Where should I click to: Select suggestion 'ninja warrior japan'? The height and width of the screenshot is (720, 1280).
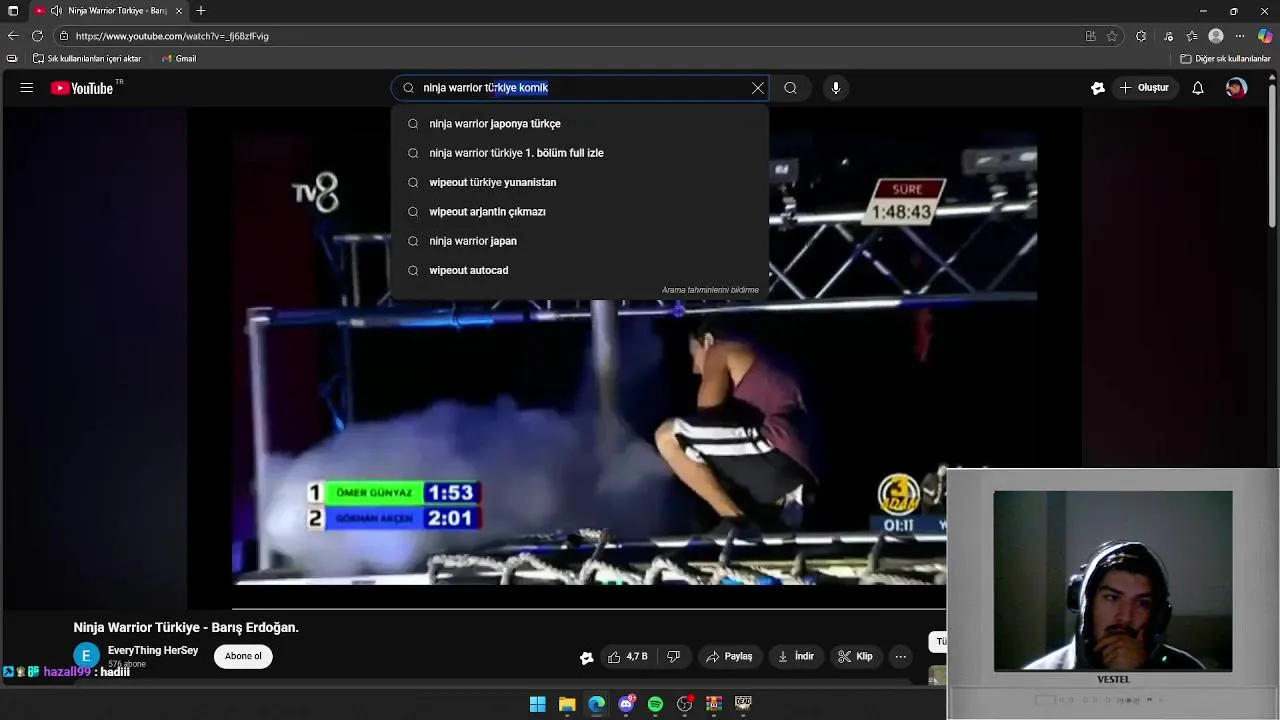580,241
